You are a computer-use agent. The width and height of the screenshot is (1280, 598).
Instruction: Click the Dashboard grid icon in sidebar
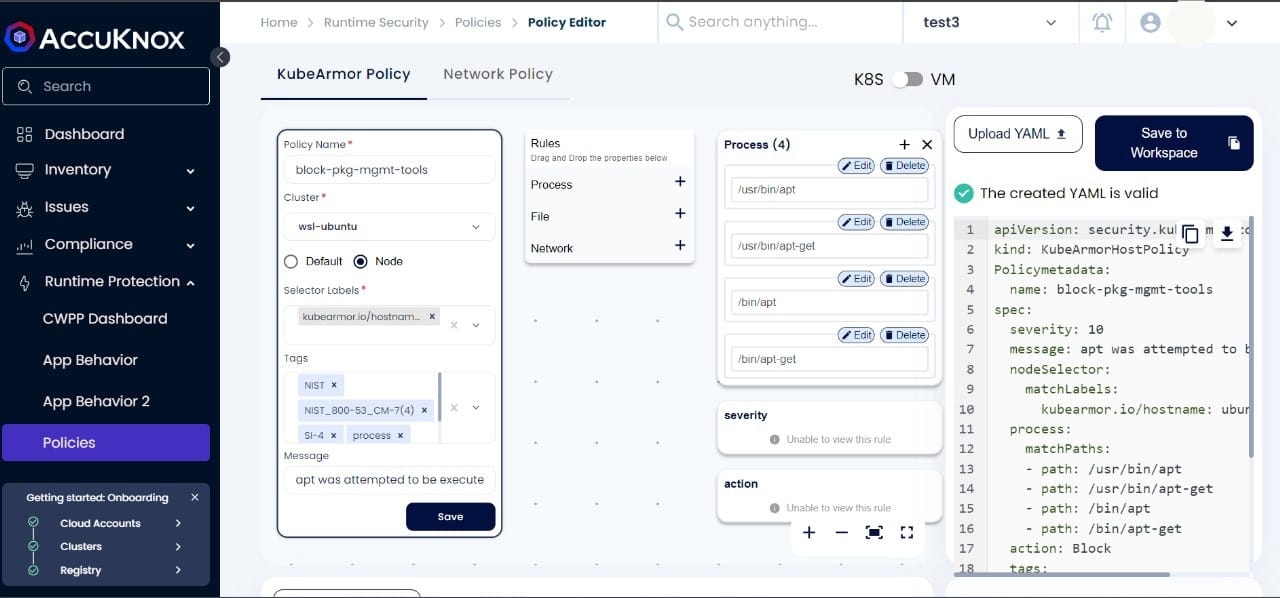tap(25, 134)
